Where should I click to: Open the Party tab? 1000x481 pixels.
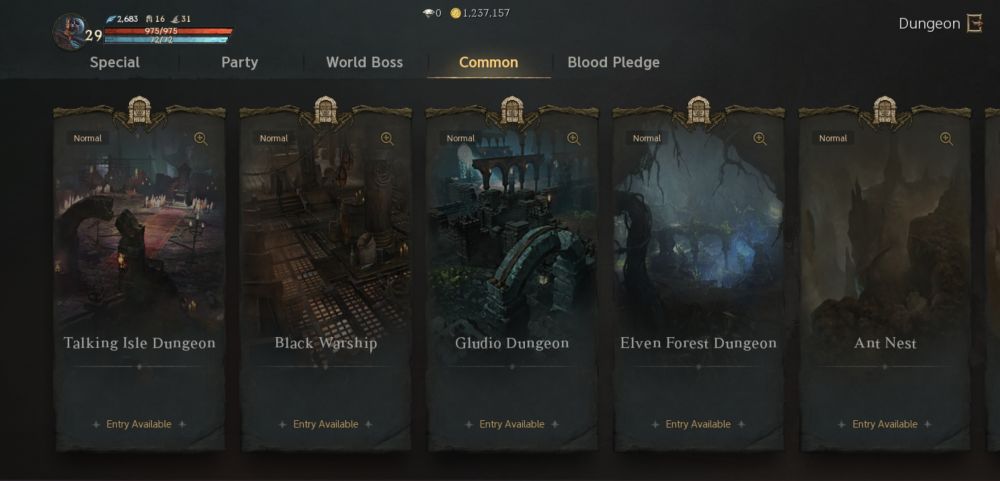(240, 63)
